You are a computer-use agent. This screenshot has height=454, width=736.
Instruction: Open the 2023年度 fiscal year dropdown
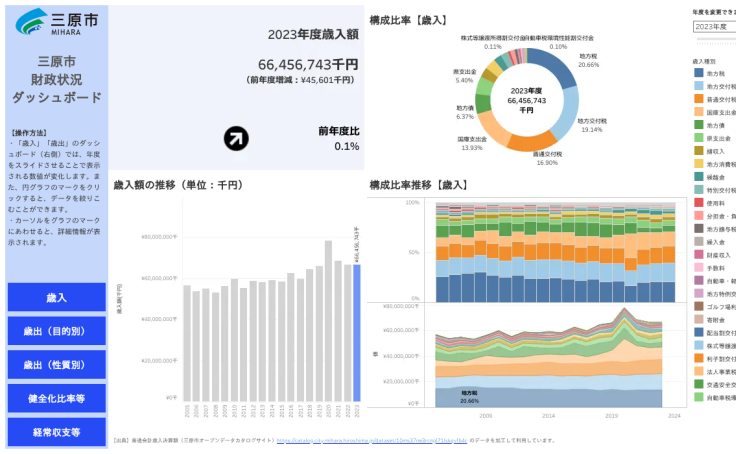point(714,27)
